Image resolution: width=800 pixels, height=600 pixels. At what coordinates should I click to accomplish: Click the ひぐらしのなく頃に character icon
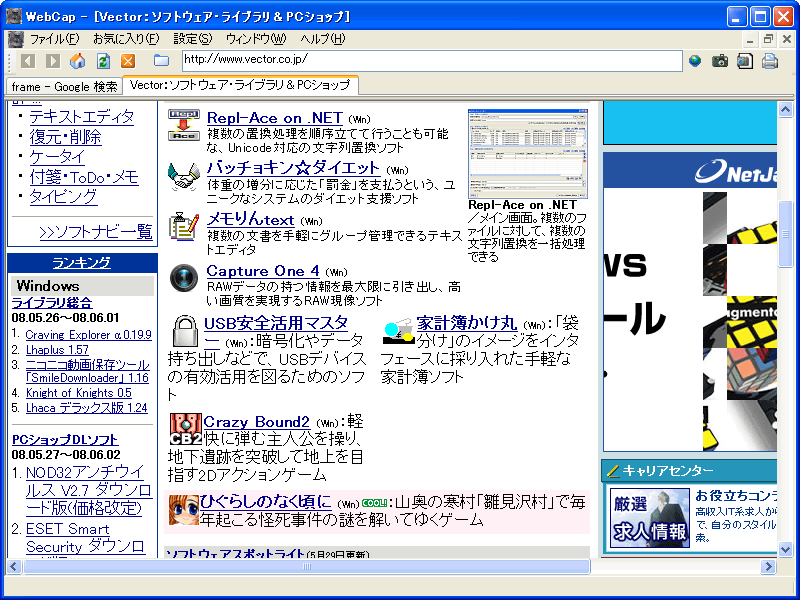[x=183, y=510]
